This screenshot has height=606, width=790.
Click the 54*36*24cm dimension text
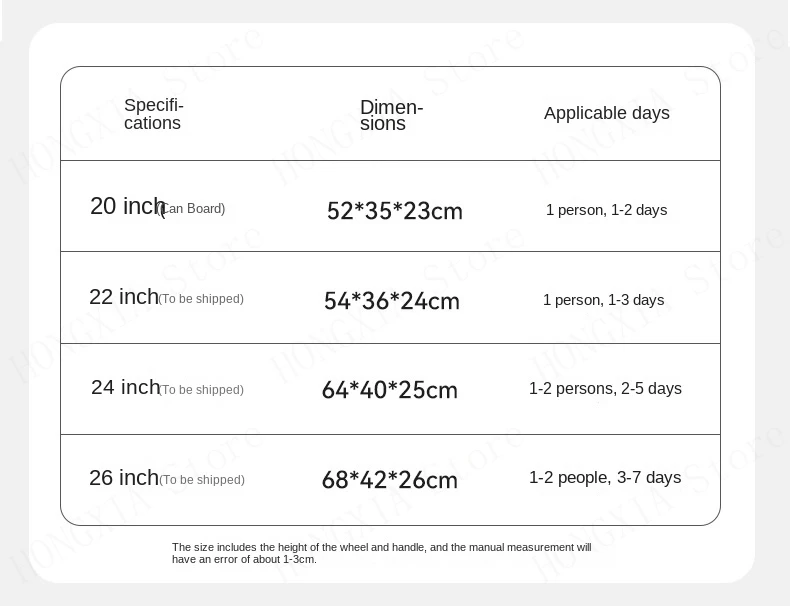(x=391, y=301)
